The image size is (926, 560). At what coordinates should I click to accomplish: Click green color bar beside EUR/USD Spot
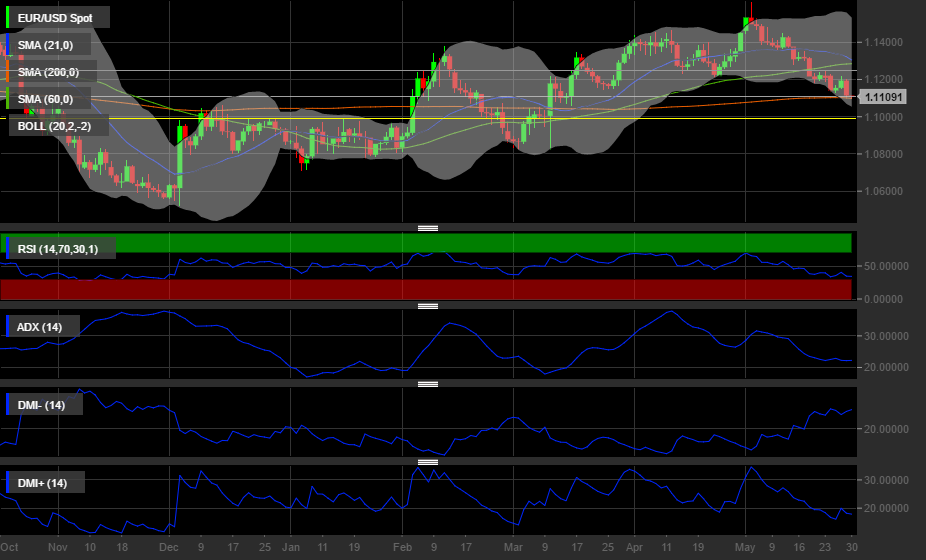(x=7, y=18)
